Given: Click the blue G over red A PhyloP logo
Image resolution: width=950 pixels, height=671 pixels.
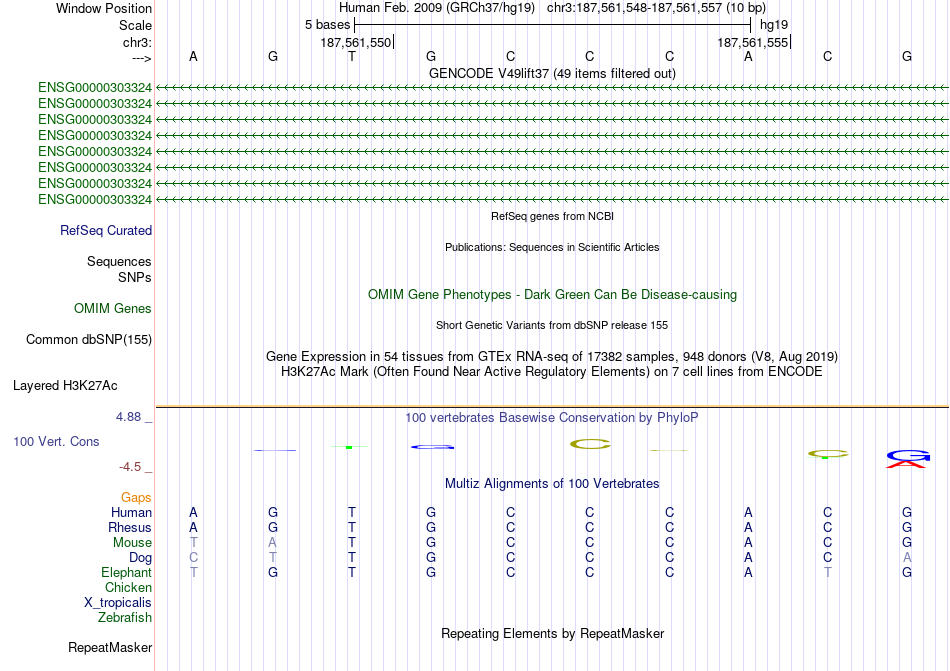Looking at the screenshot, I should coord(907,459).
